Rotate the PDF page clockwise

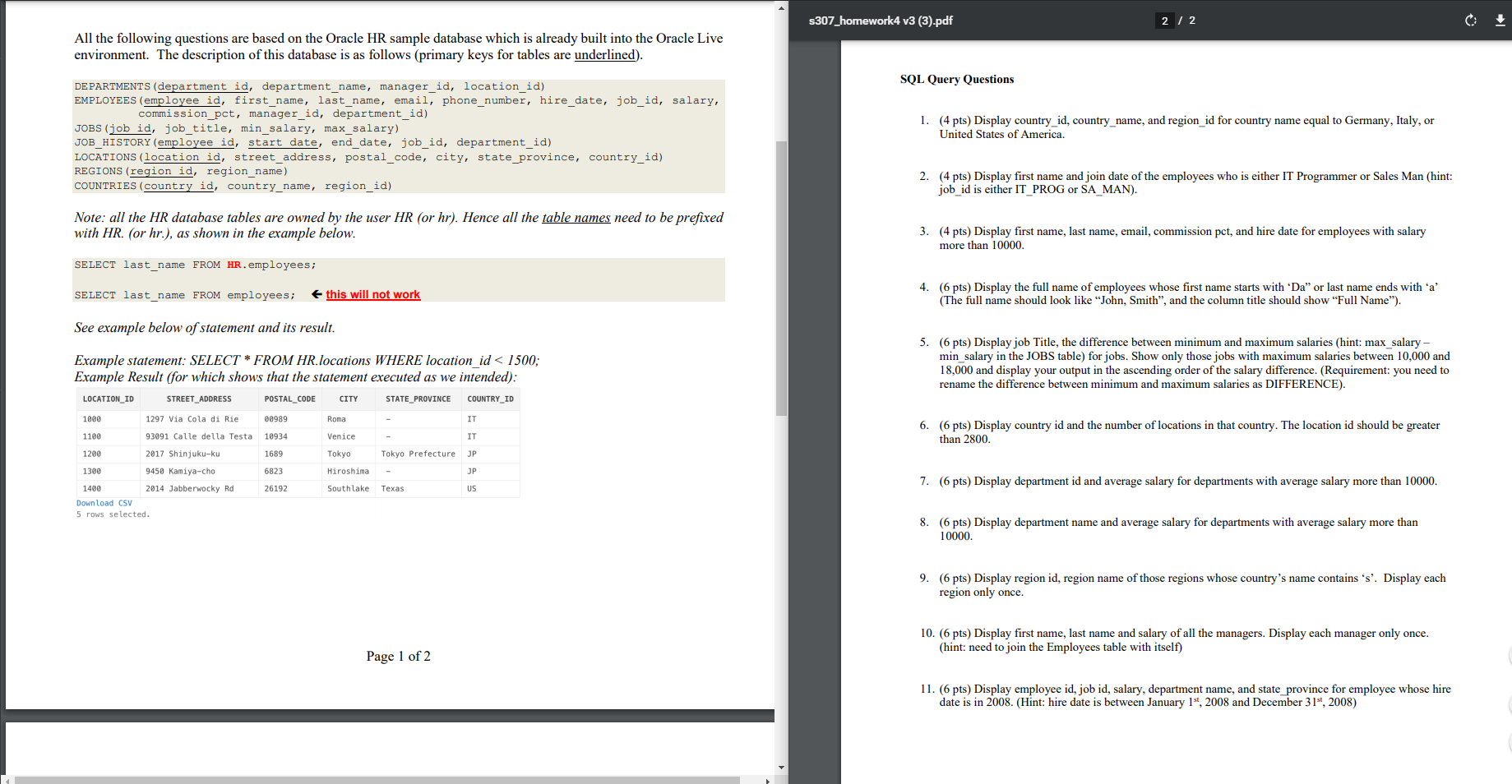(x=1471, y=21)
